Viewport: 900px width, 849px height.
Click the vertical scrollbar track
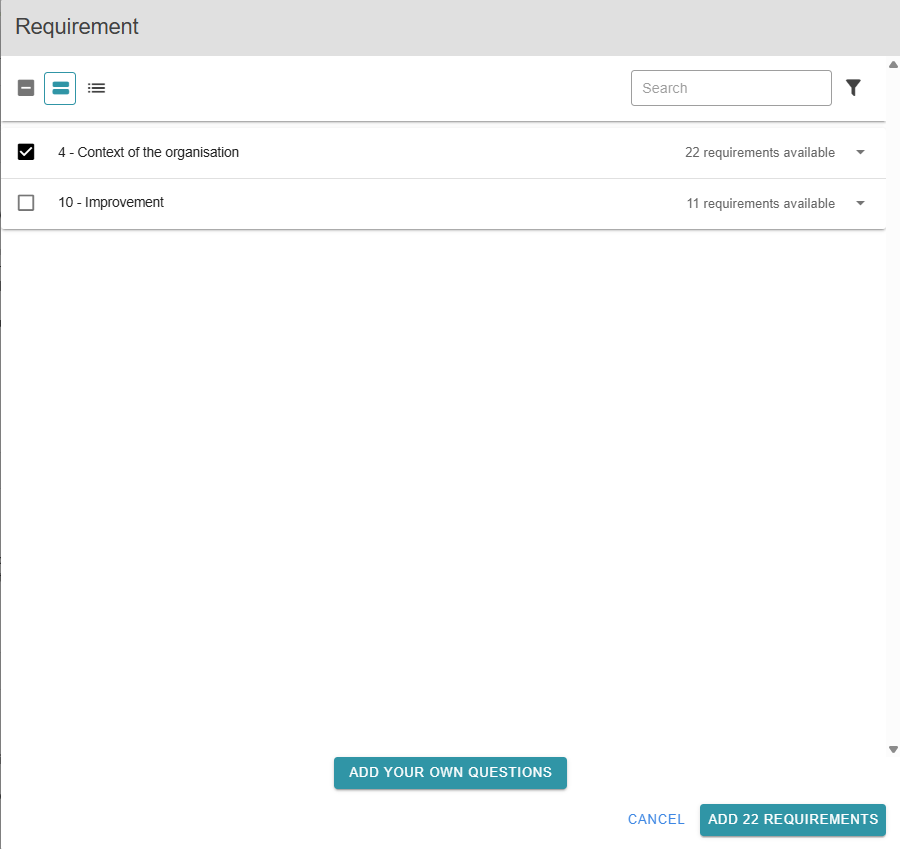(893, 400)
